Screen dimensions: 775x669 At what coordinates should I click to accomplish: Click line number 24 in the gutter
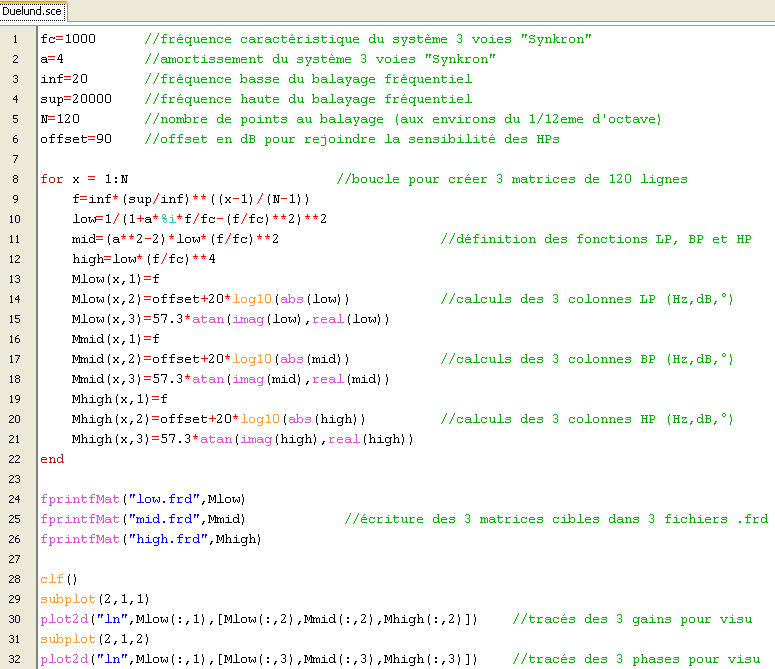click(x=14, y=499)
